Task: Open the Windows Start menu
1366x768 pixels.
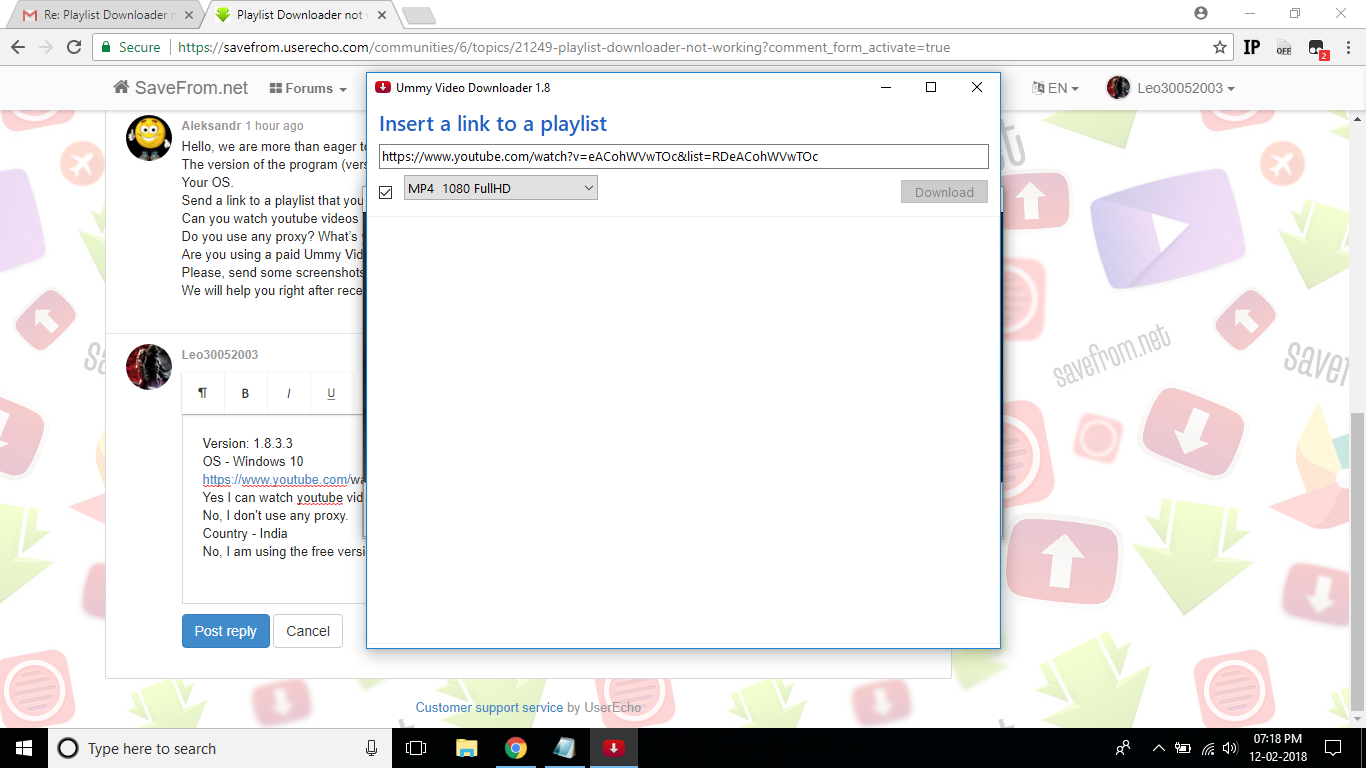Action: click(x=24, y=748)
